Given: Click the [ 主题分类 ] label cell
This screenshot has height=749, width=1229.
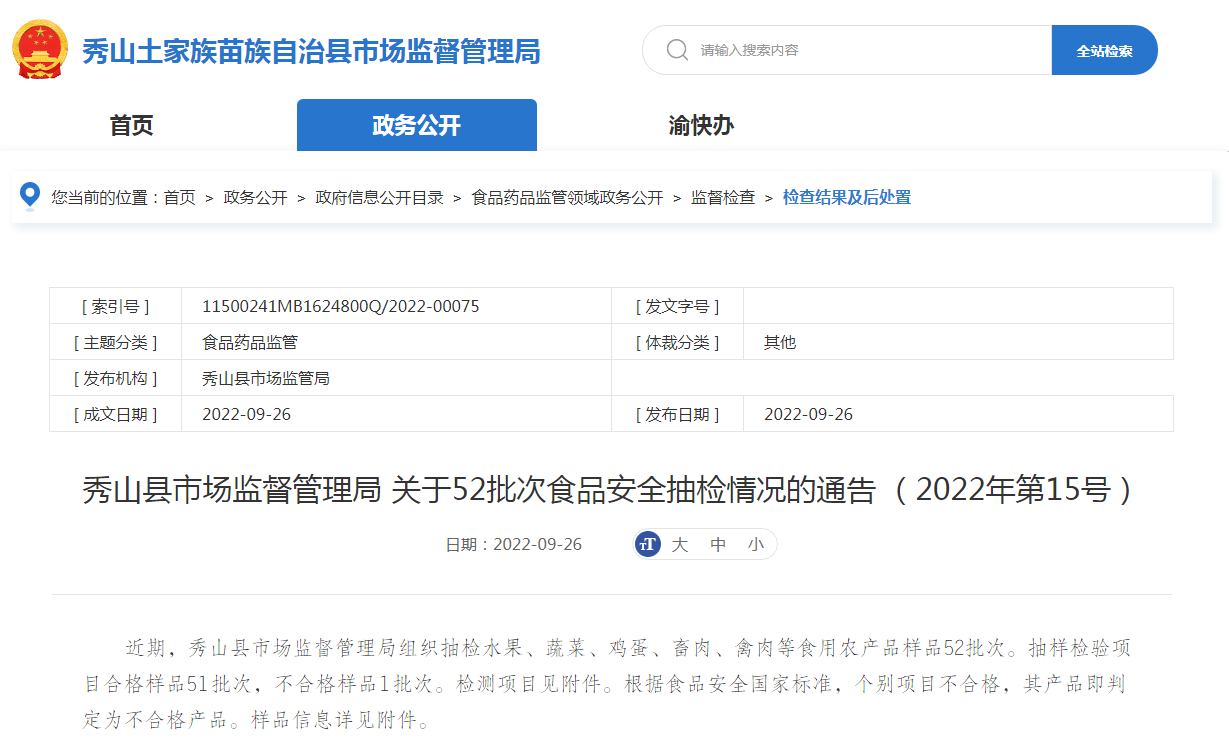Looking at the screenshot, I should click(x=116, y=342).
